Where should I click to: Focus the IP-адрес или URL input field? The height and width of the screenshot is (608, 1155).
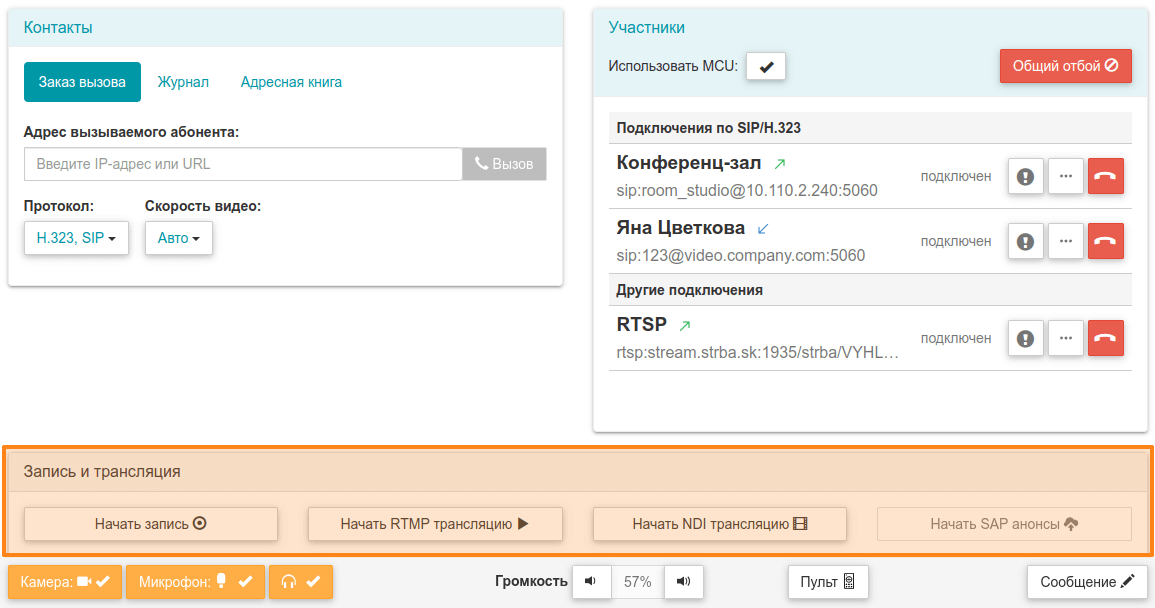pos(243,164)
